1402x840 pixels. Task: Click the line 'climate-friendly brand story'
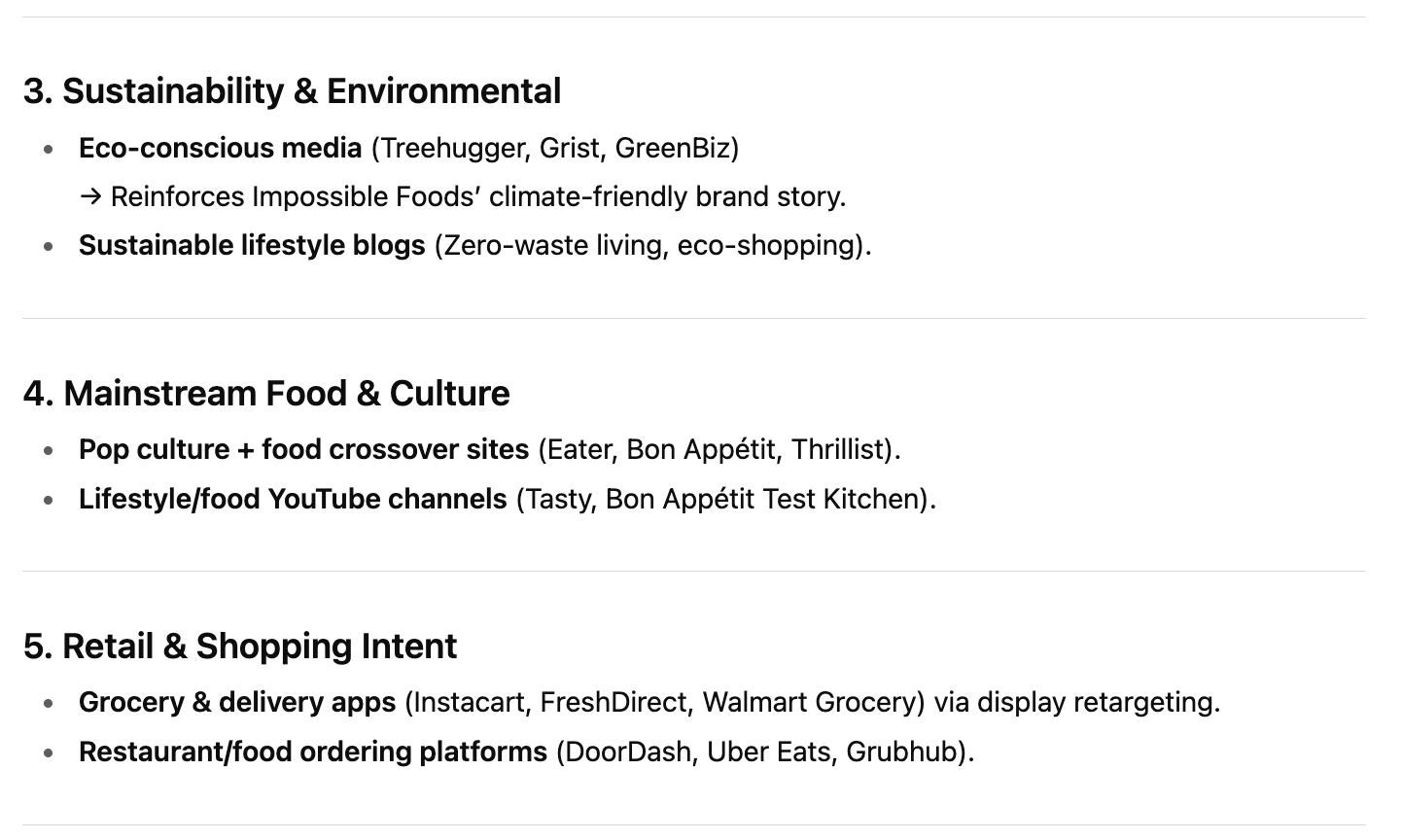pos(668,196)
